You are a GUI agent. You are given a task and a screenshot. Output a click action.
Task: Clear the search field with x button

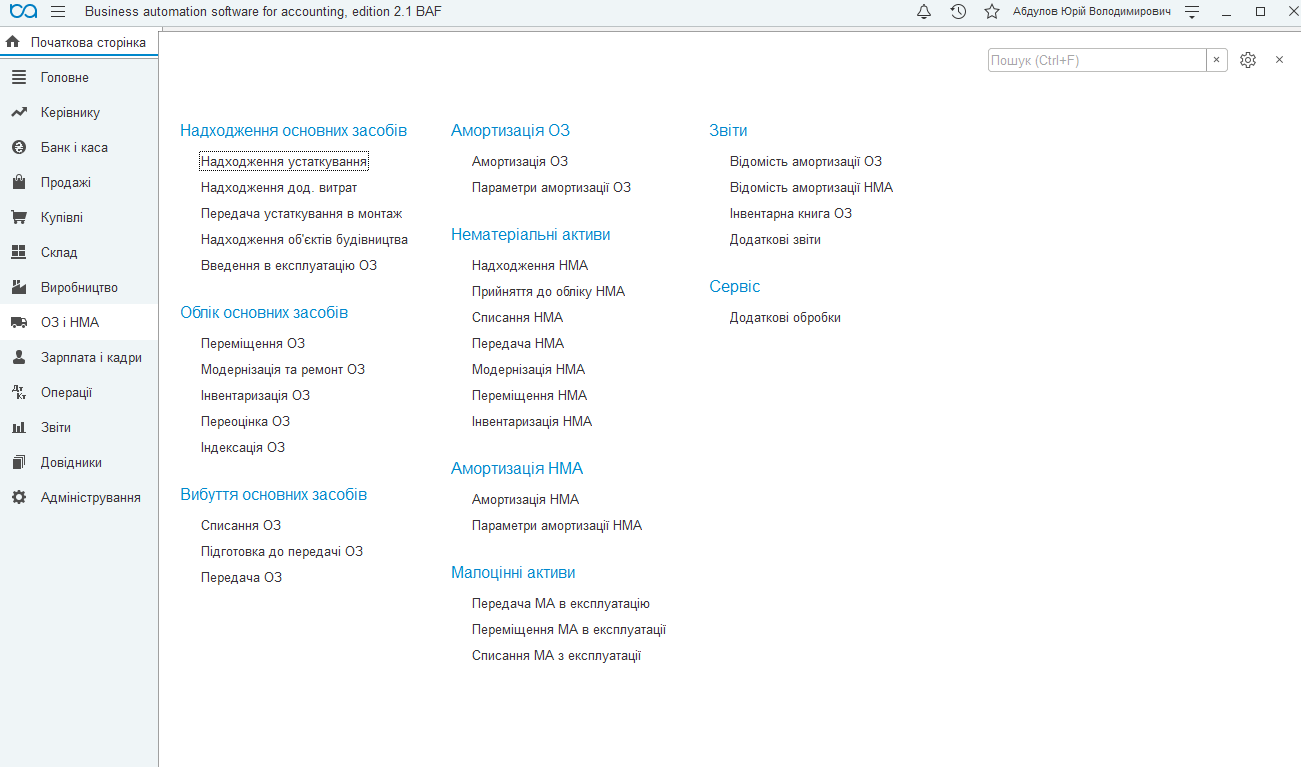[1217, 60]
